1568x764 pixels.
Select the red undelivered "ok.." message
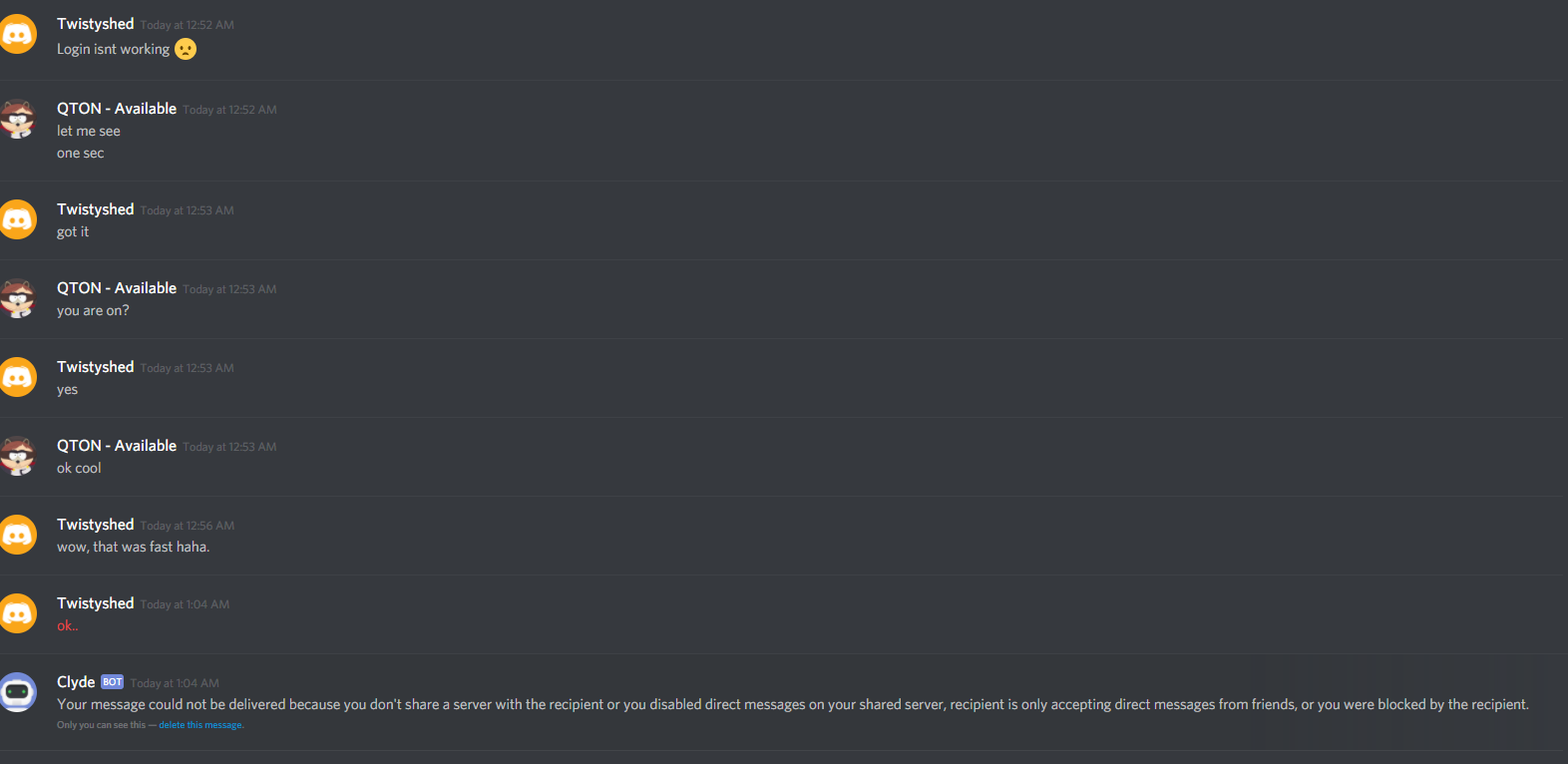coord(68,626)
